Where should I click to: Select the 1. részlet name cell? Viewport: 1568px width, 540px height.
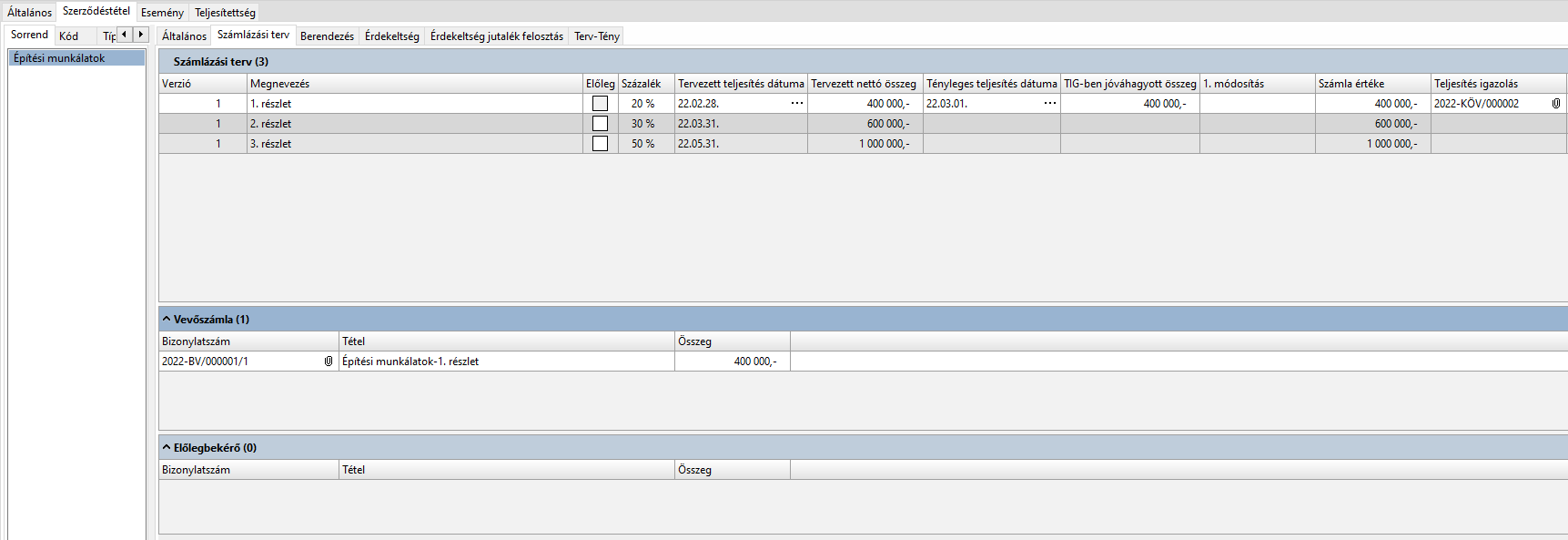pos(415,104)
